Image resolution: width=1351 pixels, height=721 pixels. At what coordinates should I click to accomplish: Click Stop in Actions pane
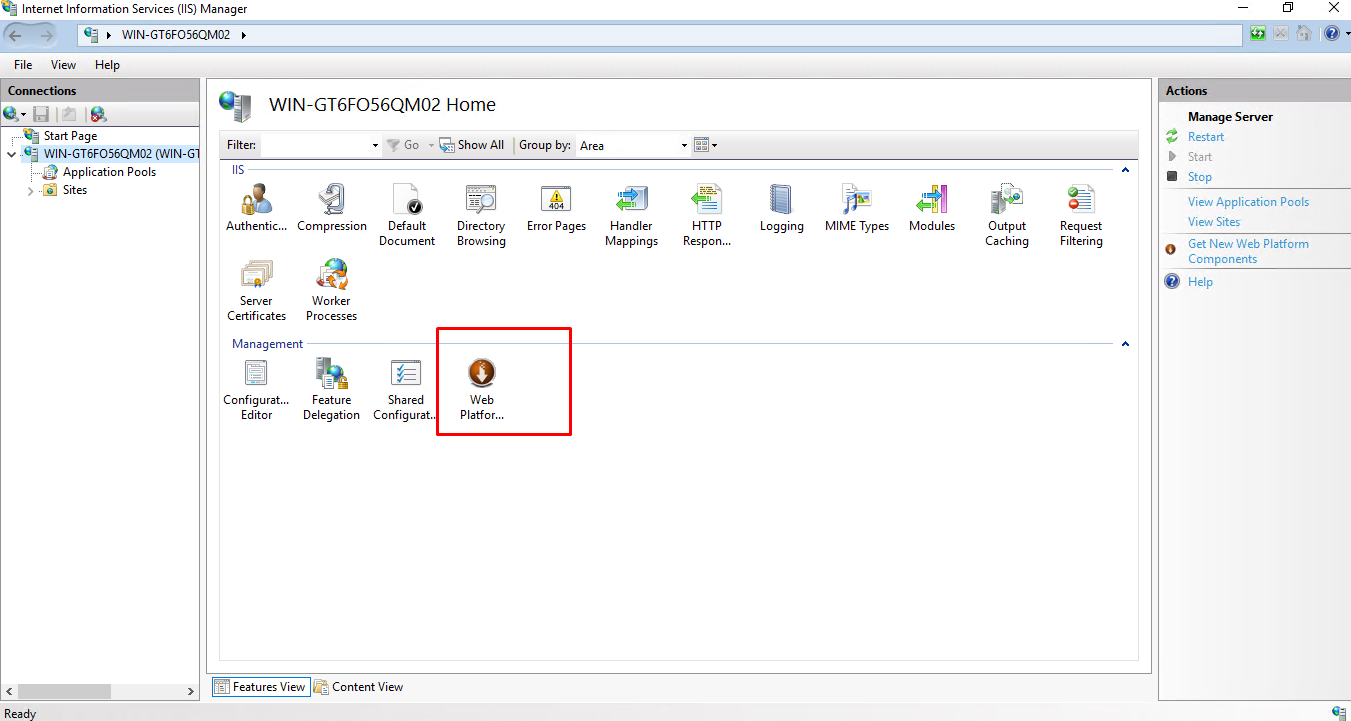1200,177
